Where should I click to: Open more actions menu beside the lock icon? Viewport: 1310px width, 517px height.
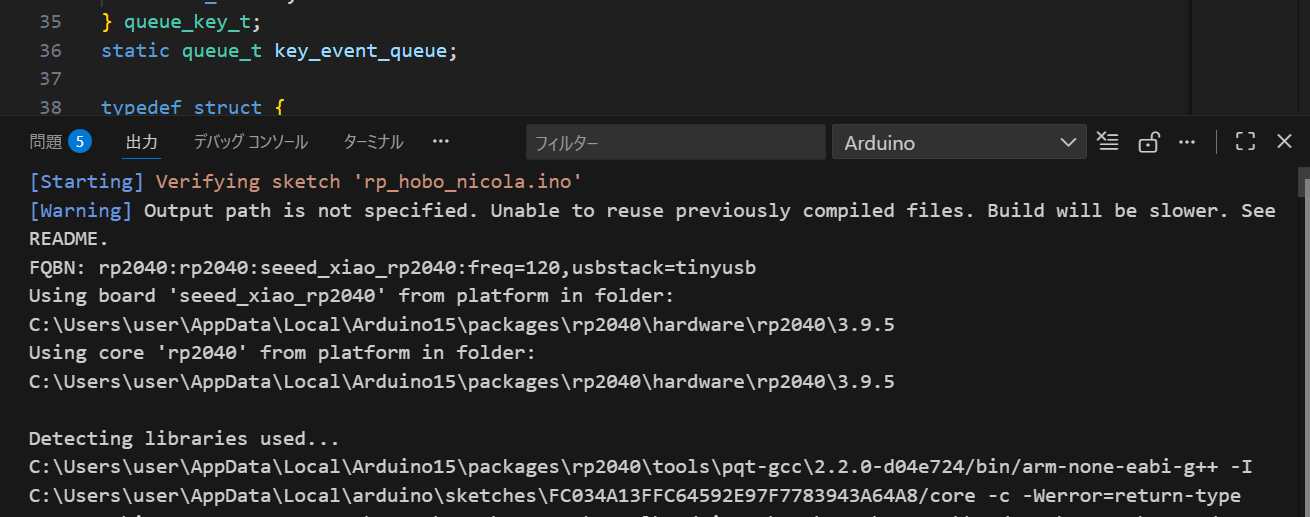(x=1187, y=142)
